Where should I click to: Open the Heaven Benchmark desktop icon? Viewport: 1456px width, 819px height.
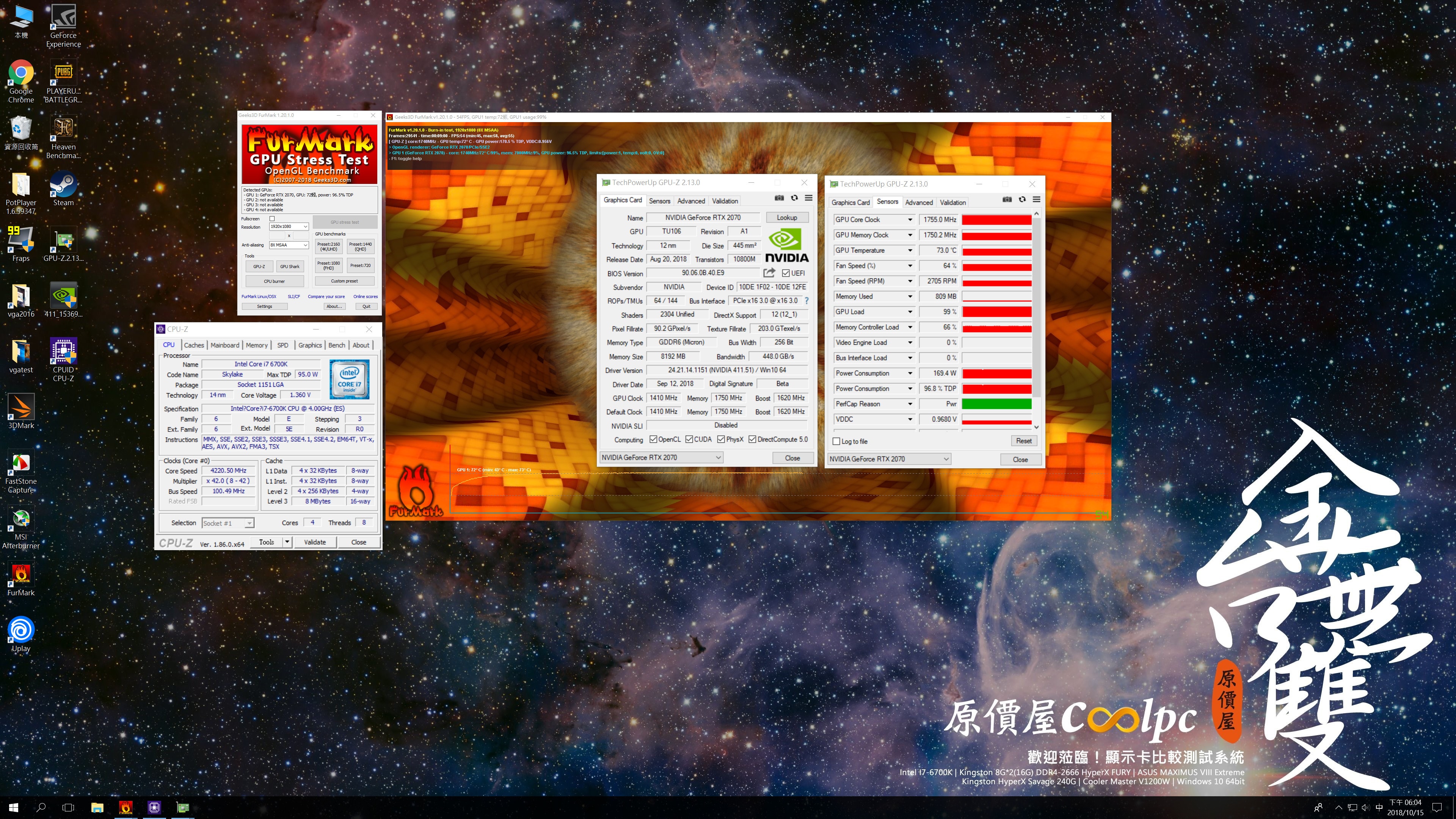(63, 137)
